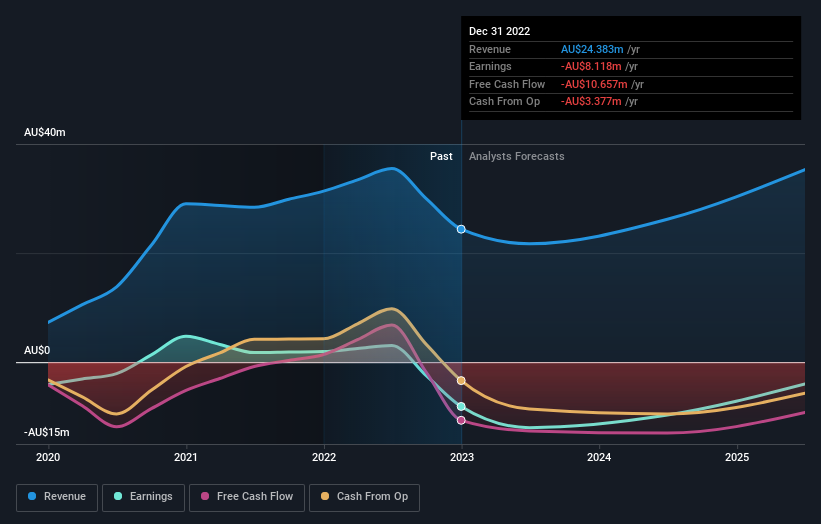The width and height of the screenshot is (821, 524).
Task: Click the -AU$10.657m free cash flow value
Action: pyautogui.click(x=594, y=84)
